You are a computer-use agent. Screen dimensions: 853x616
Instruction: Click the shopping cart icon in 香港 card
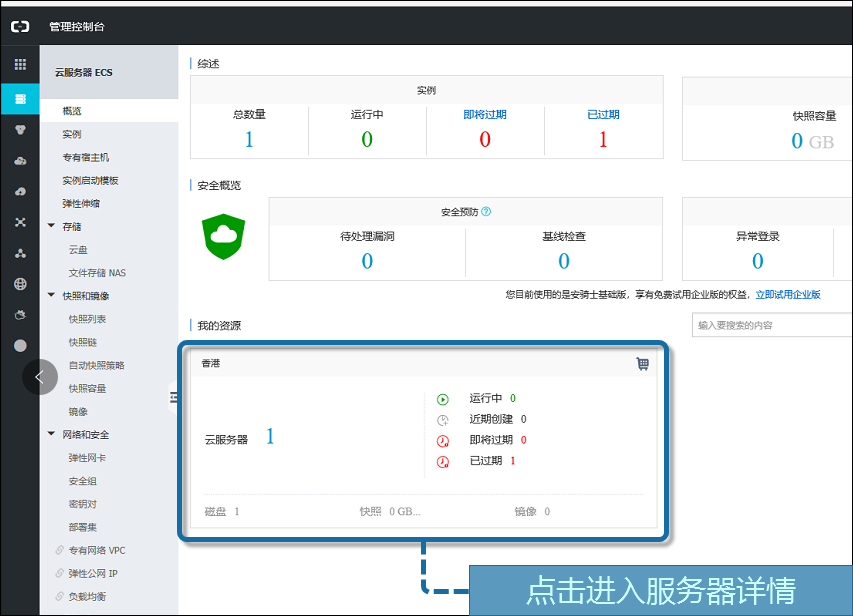tap(642, 364)
